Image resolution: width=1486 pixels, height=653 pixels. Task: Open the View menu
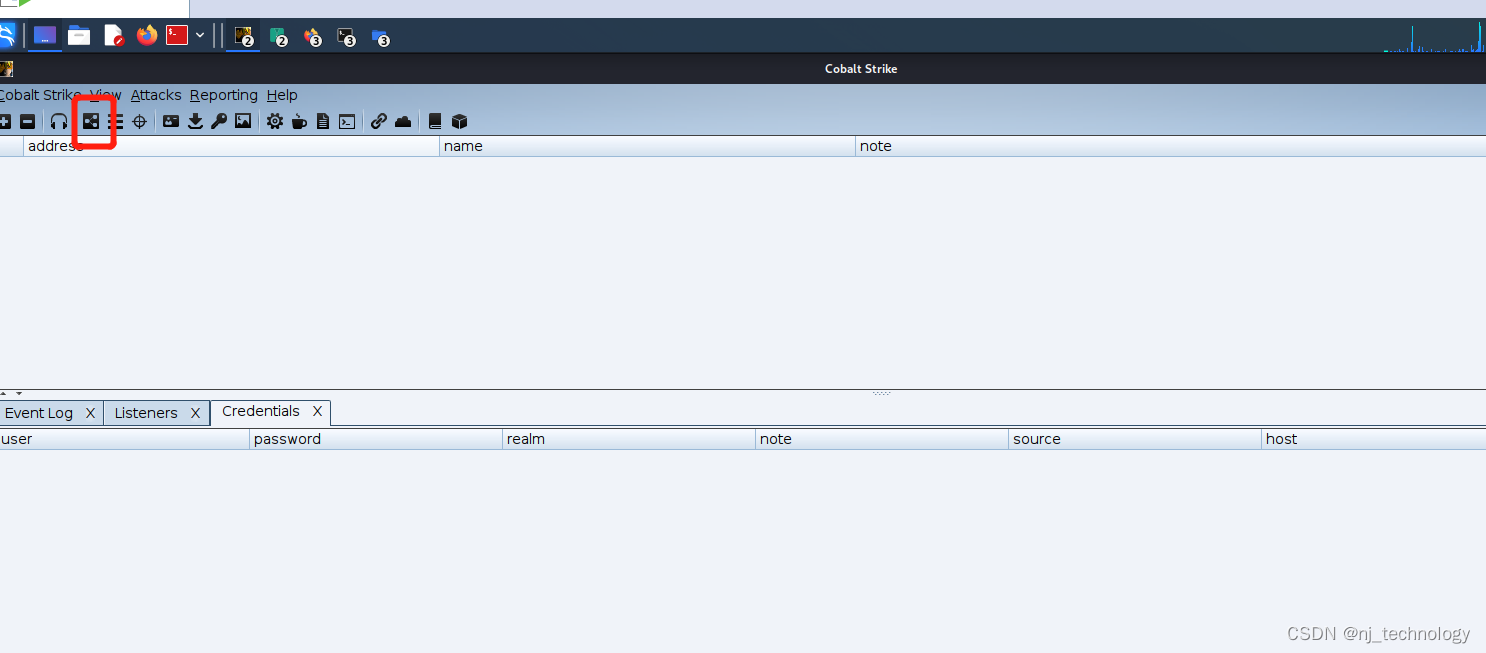click(106, 95)
